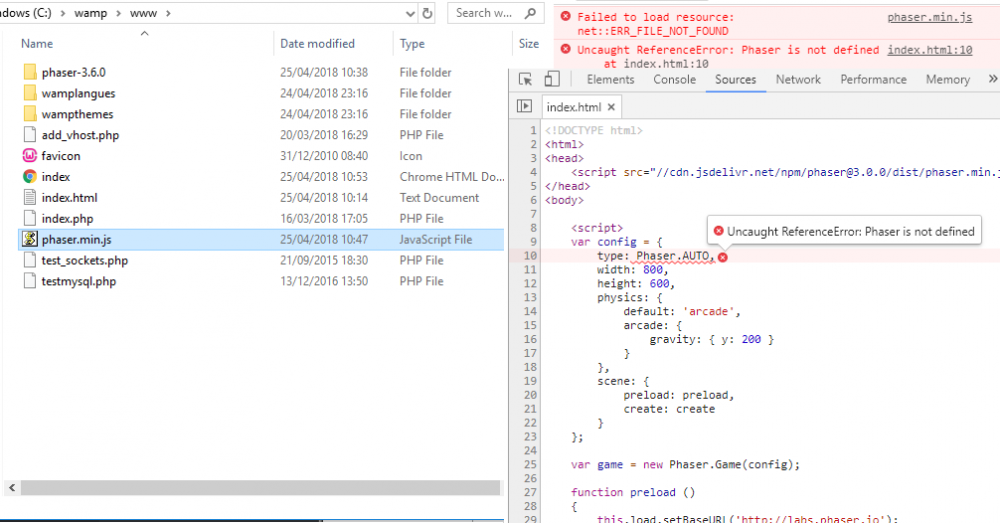Click the left arrow of the horizontal scrollbar

coord(12,488)
